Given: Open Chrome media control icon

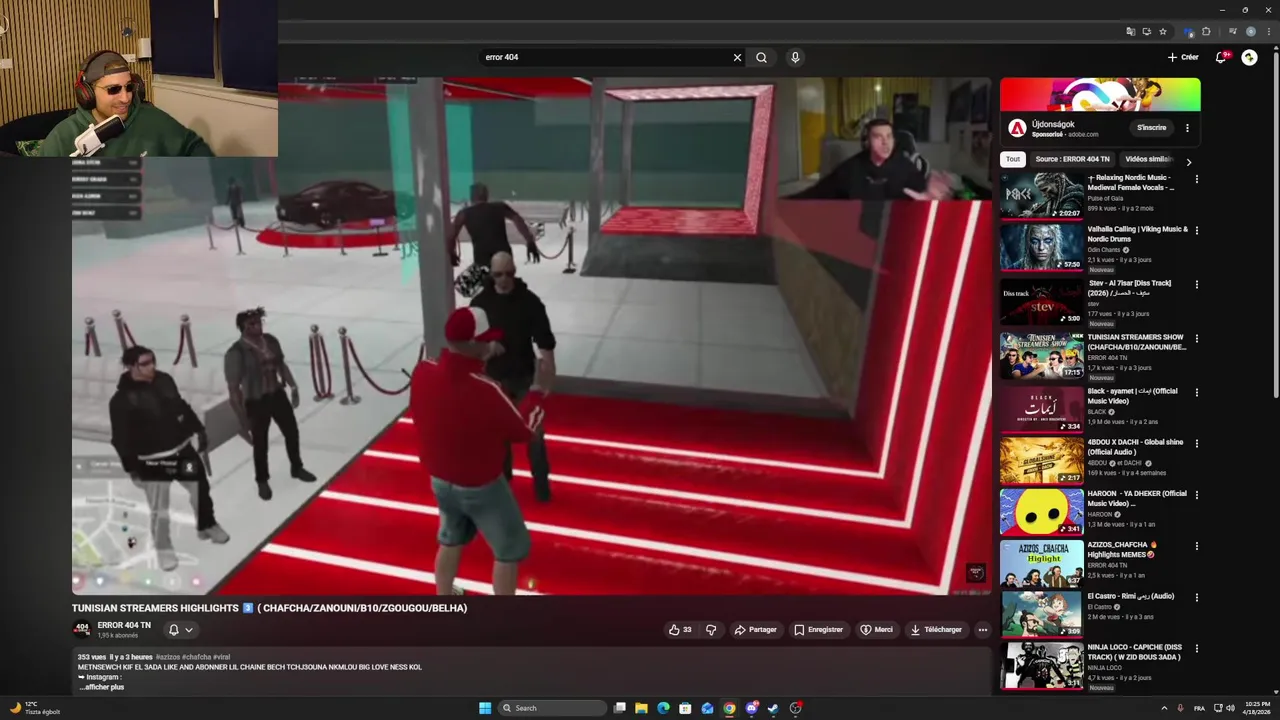Looking at the screenshot, I should 1233,31.
